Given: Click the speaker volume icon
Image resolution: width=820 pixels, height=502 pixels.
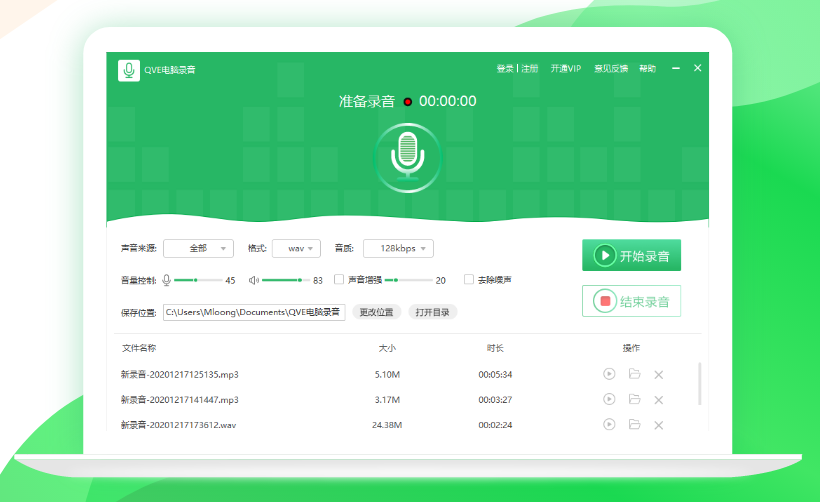Looking at the screenshot, I should click(x=254, y=280).
